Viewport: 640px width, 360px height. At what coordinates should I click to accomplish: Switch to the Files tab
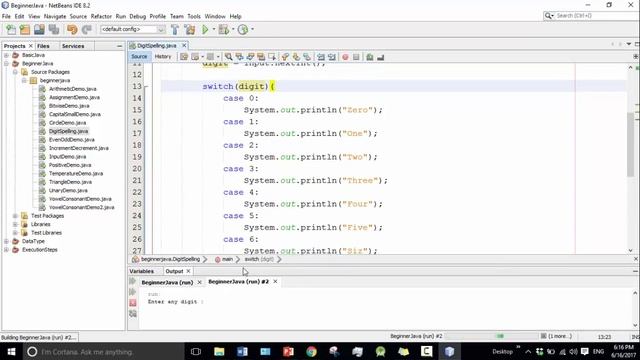[x=43, y=46]
